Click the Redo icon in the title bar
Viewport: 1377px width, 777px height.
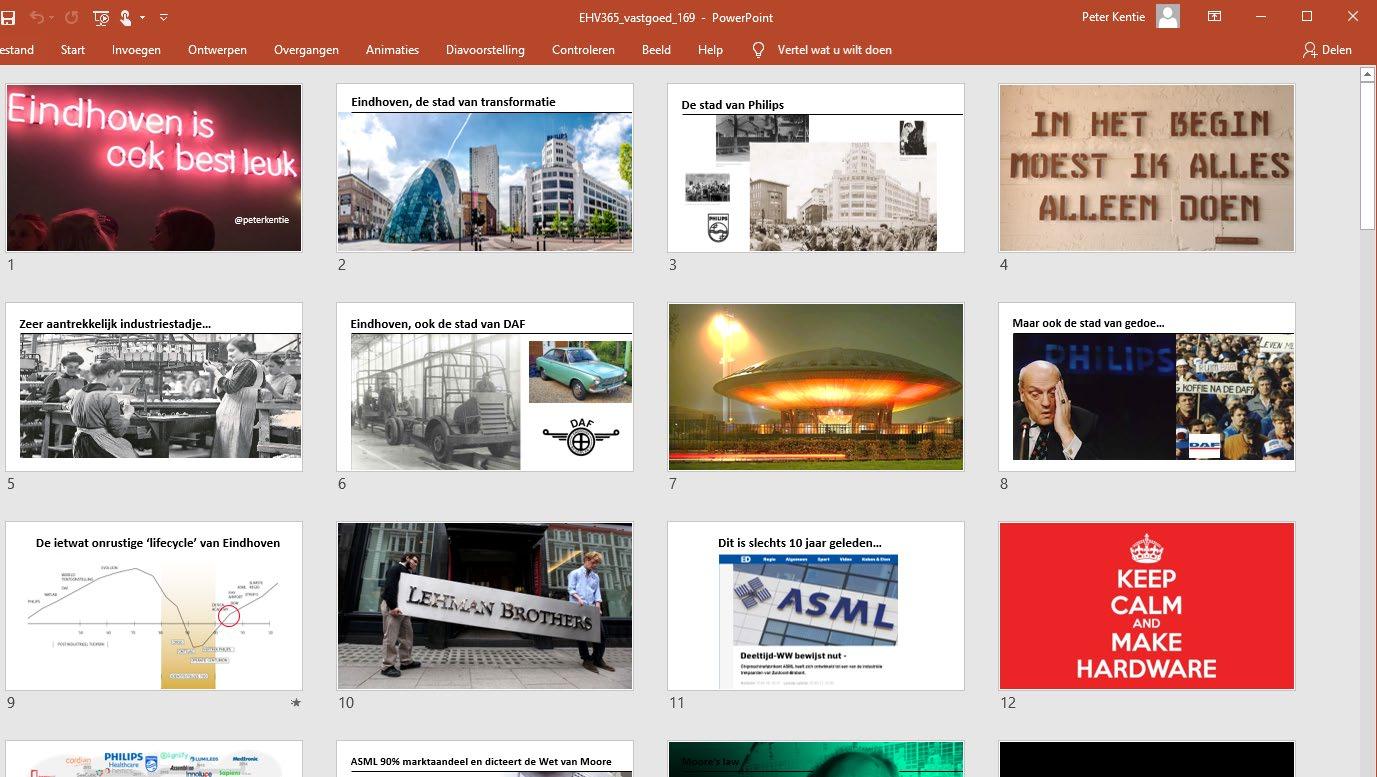tap(71, 17)
